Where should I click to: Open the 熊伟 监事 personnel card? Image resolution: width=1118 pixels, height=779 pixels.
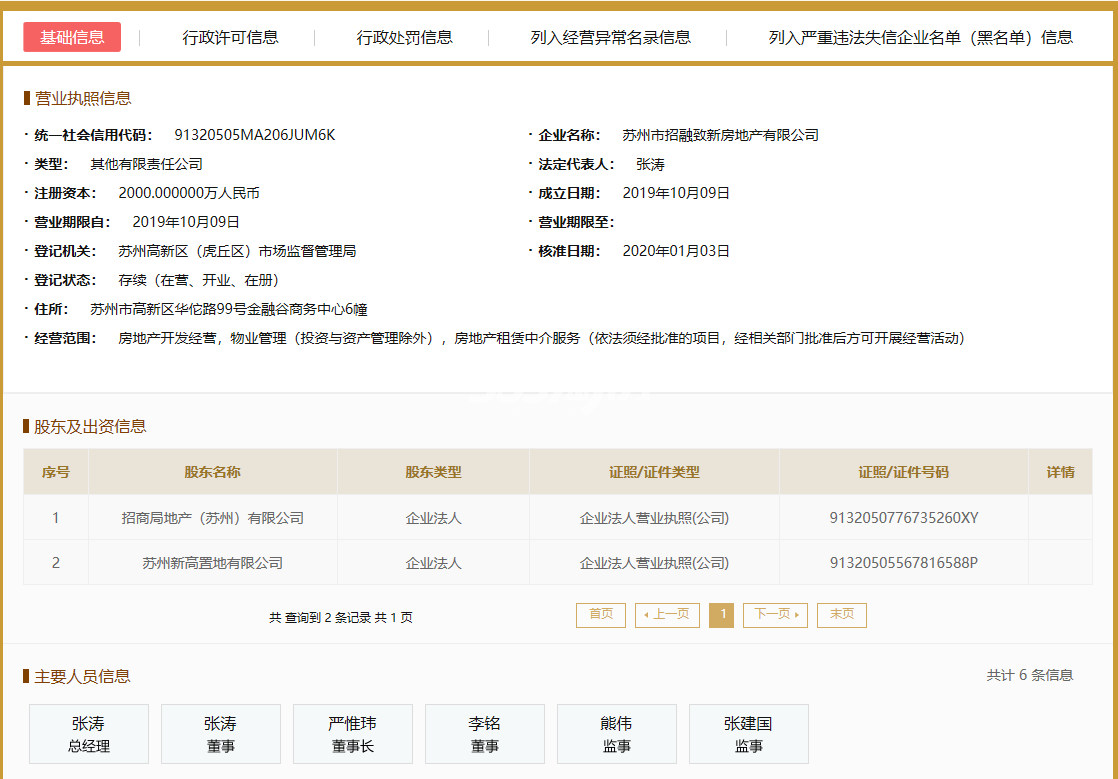click(617, 734)
